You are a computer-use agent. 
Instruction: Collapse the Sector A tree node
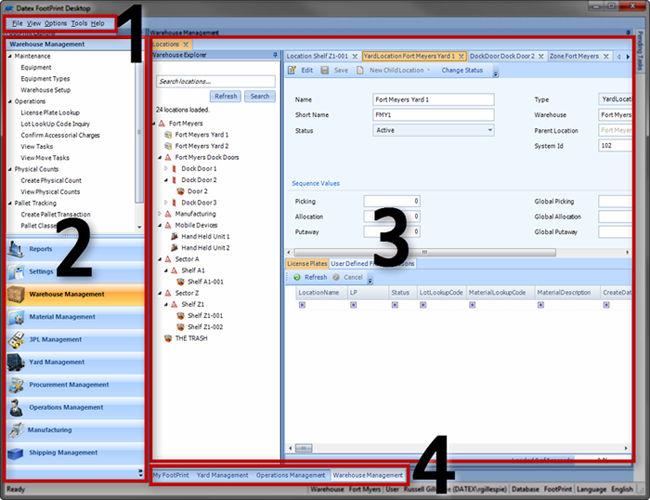[160, 259]
